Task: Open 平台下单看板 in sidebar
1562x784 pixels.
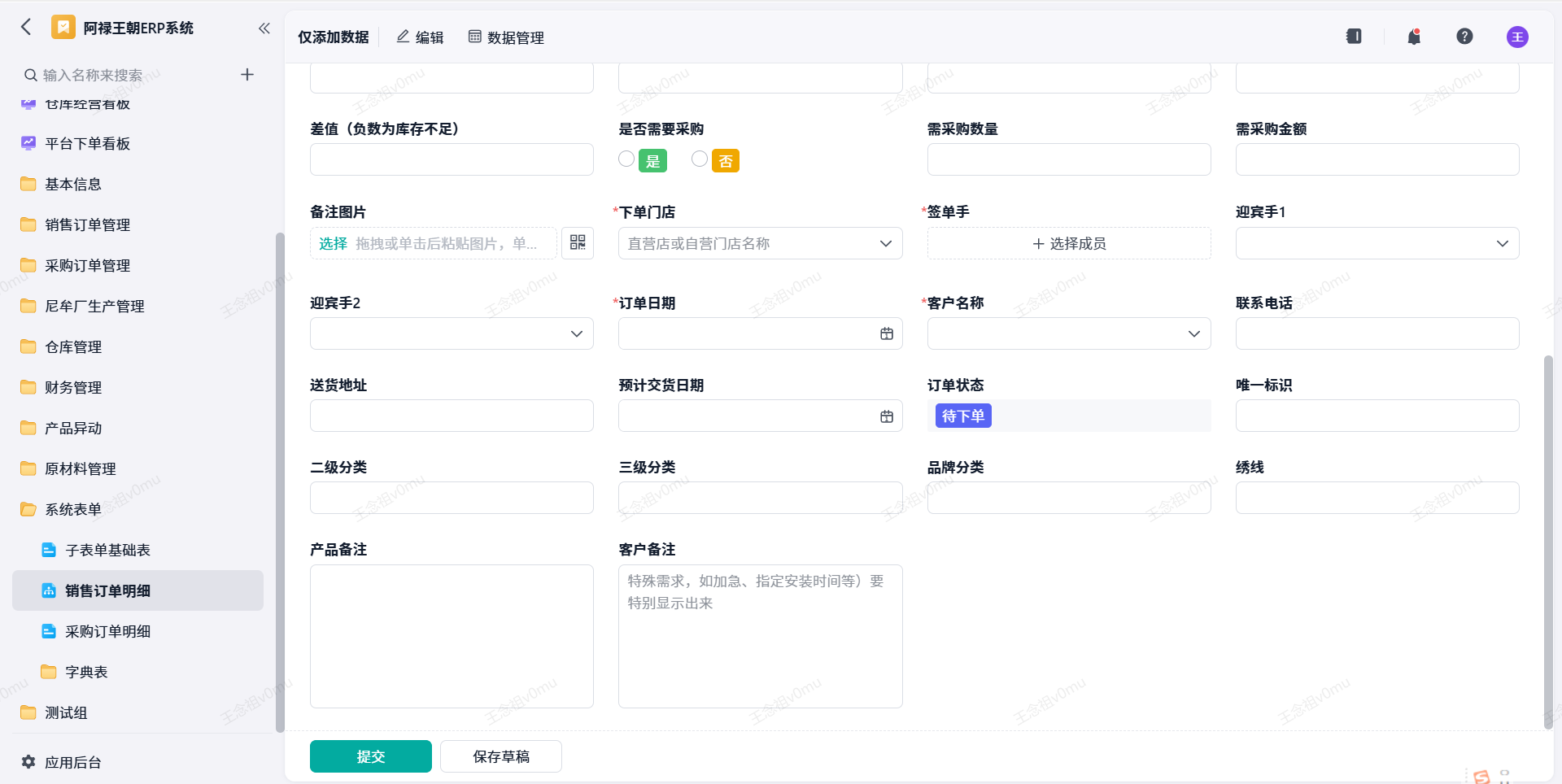Action: [138, 143]
